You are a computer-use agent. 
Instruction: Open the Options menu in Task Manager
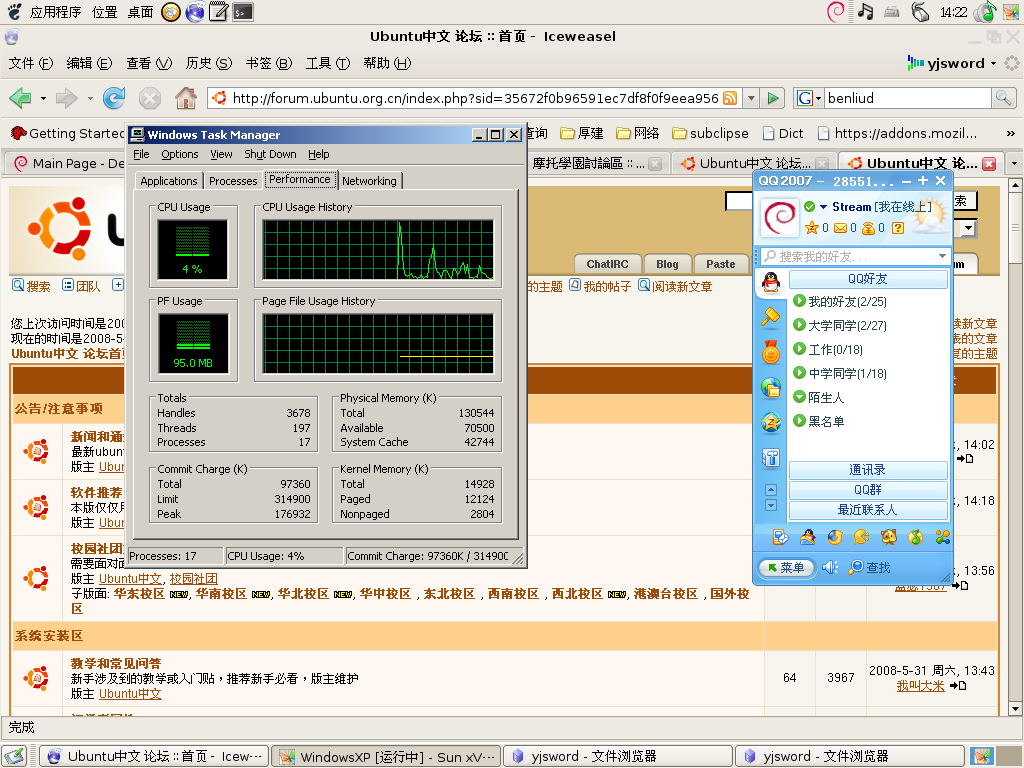click(180, 154)
